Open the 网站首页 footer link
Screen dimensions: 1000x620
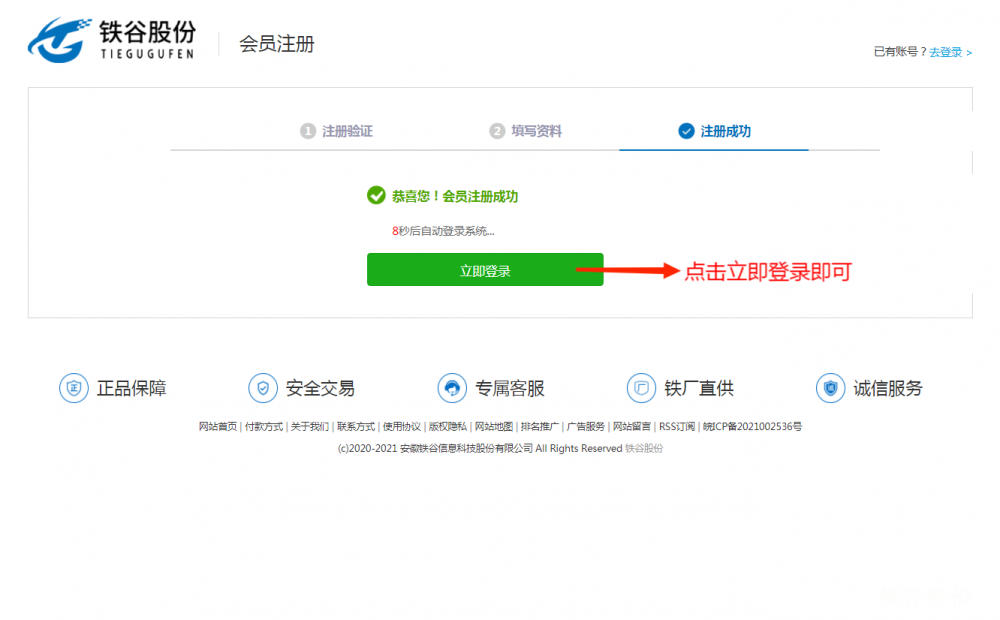218,426
